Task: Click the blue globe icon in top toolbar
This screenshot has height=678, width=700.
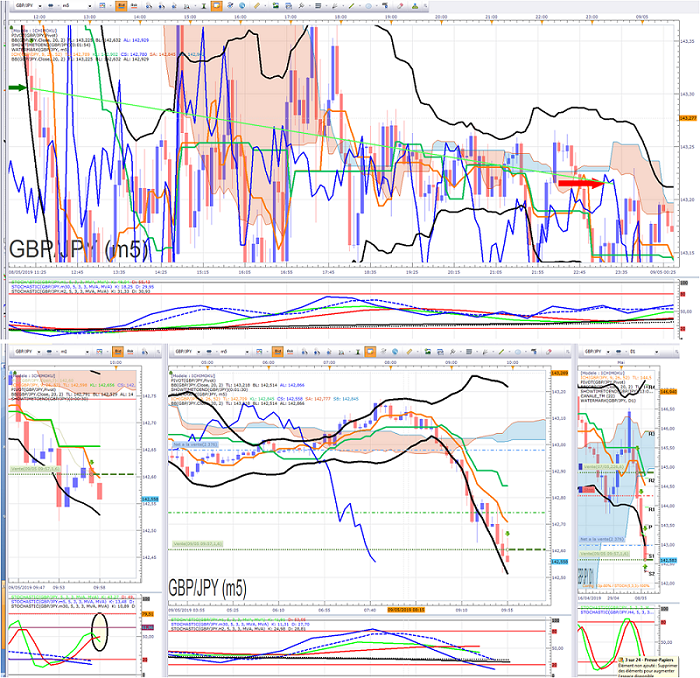Action: click(x=242, y=6)
